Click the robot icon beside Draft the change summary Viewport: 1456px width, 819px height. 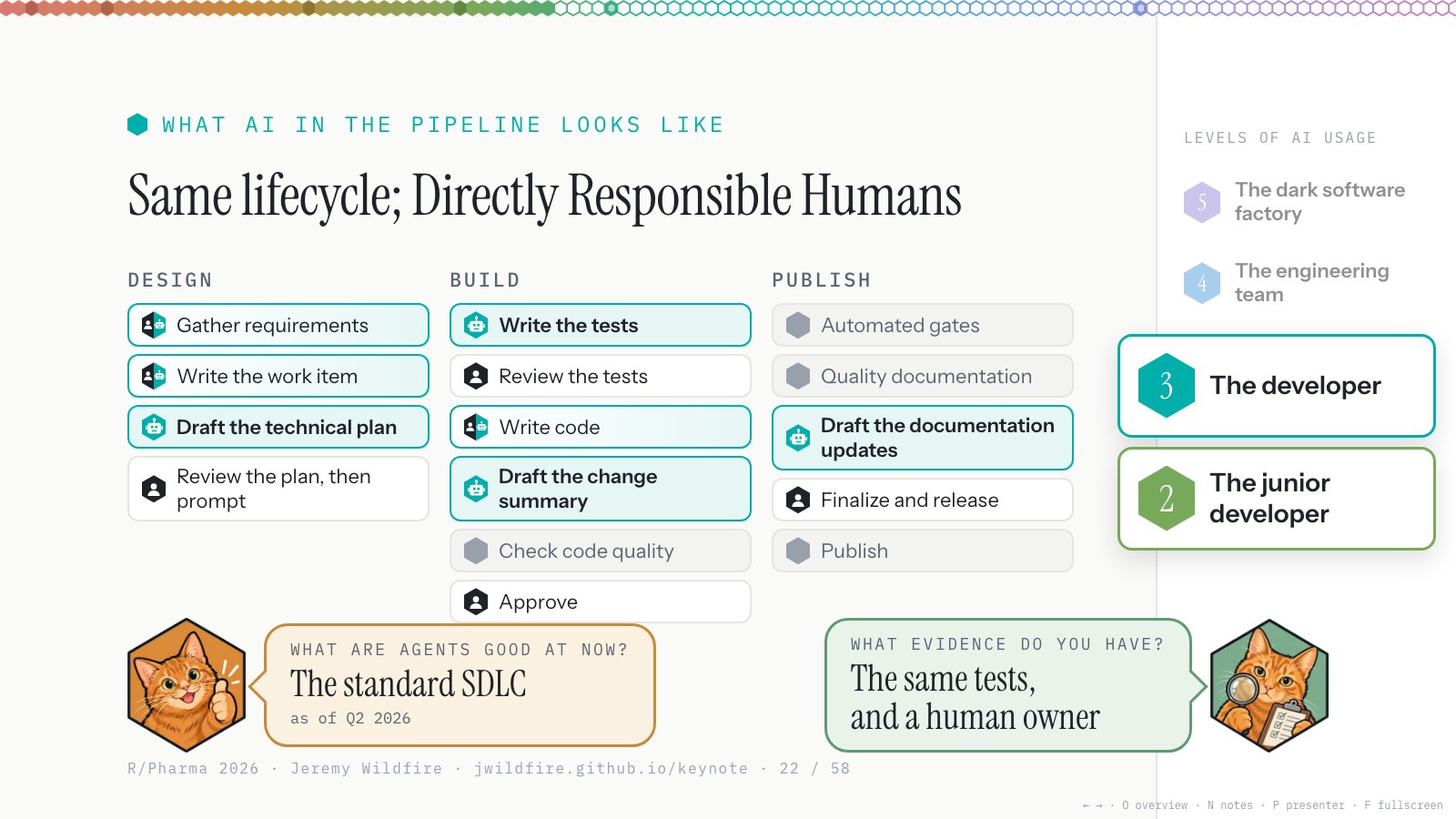[476, 489]
